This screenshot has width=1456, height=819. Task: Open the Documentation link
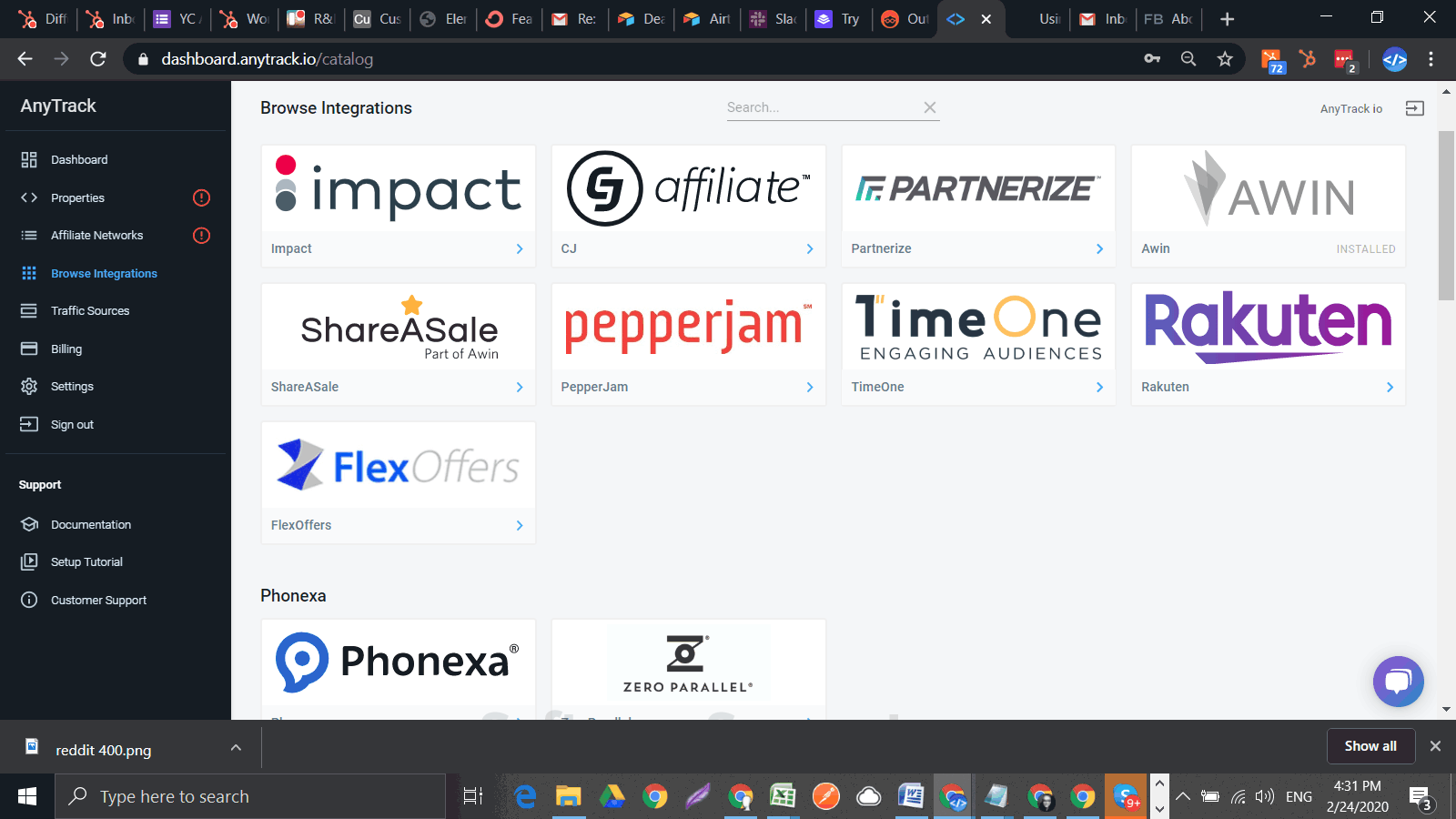pos(91,524)
